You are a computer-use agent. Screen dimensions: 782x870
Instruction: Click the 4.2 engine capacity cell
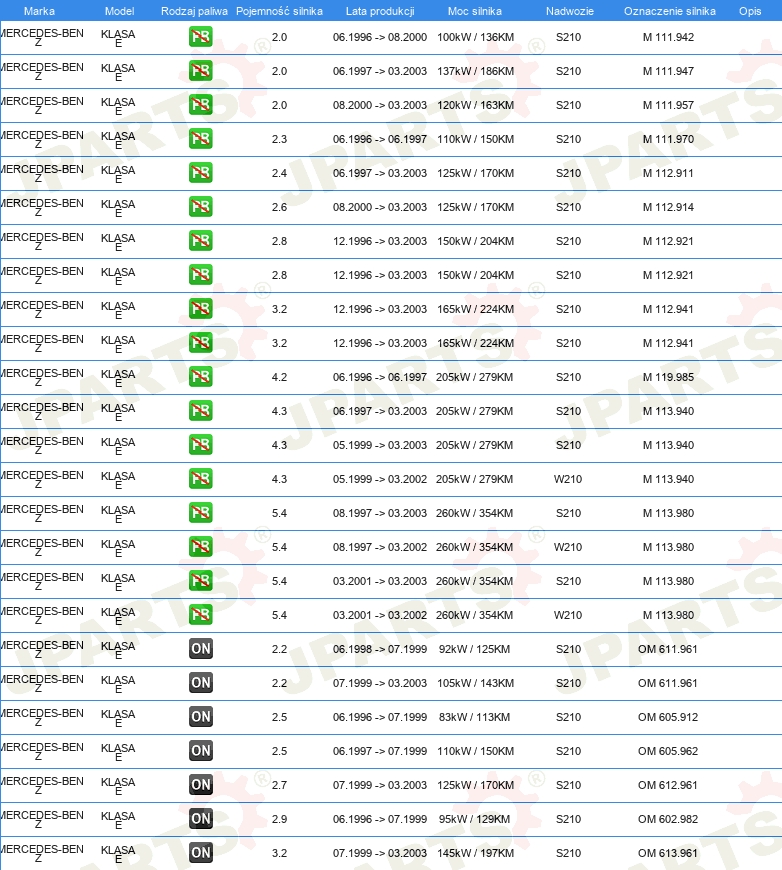point(279,377)
